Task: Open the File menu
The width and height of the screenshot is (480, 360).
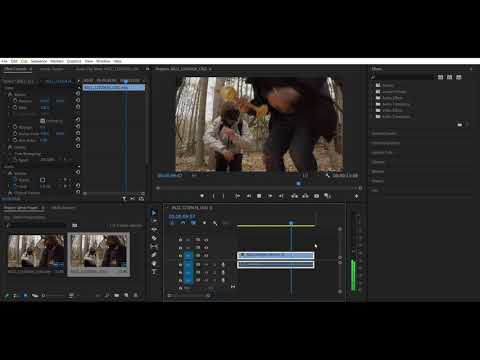Action: click(x=4, y=61)
